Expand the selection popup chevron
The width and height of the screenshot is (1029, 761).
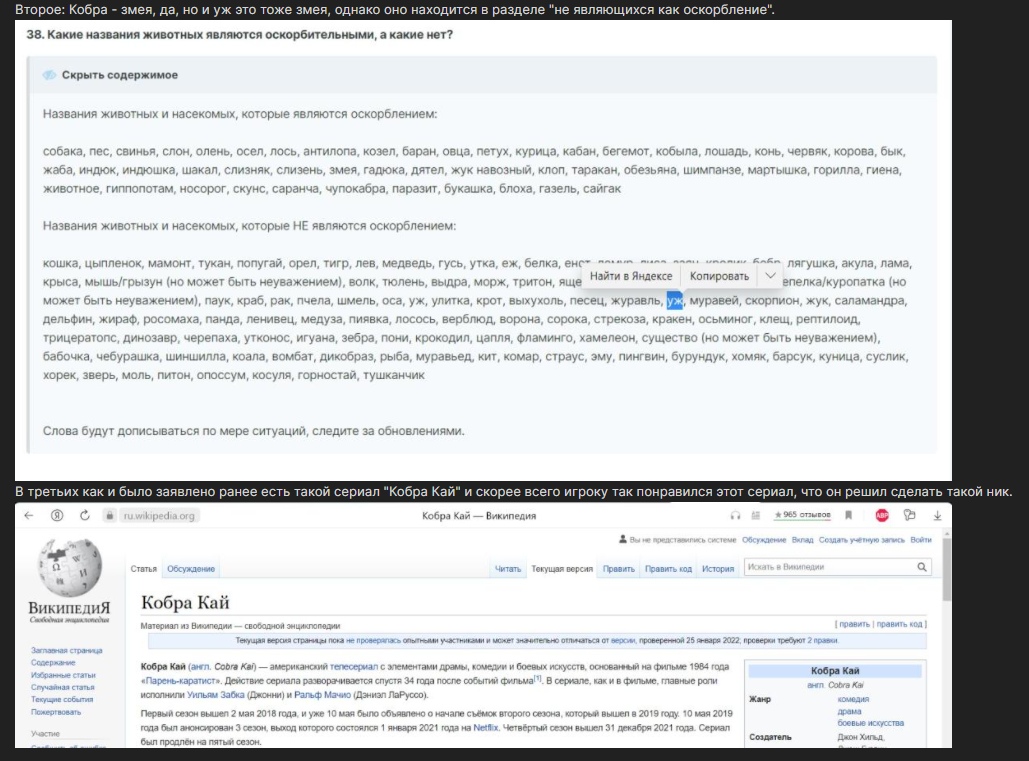tap(770, 276)
